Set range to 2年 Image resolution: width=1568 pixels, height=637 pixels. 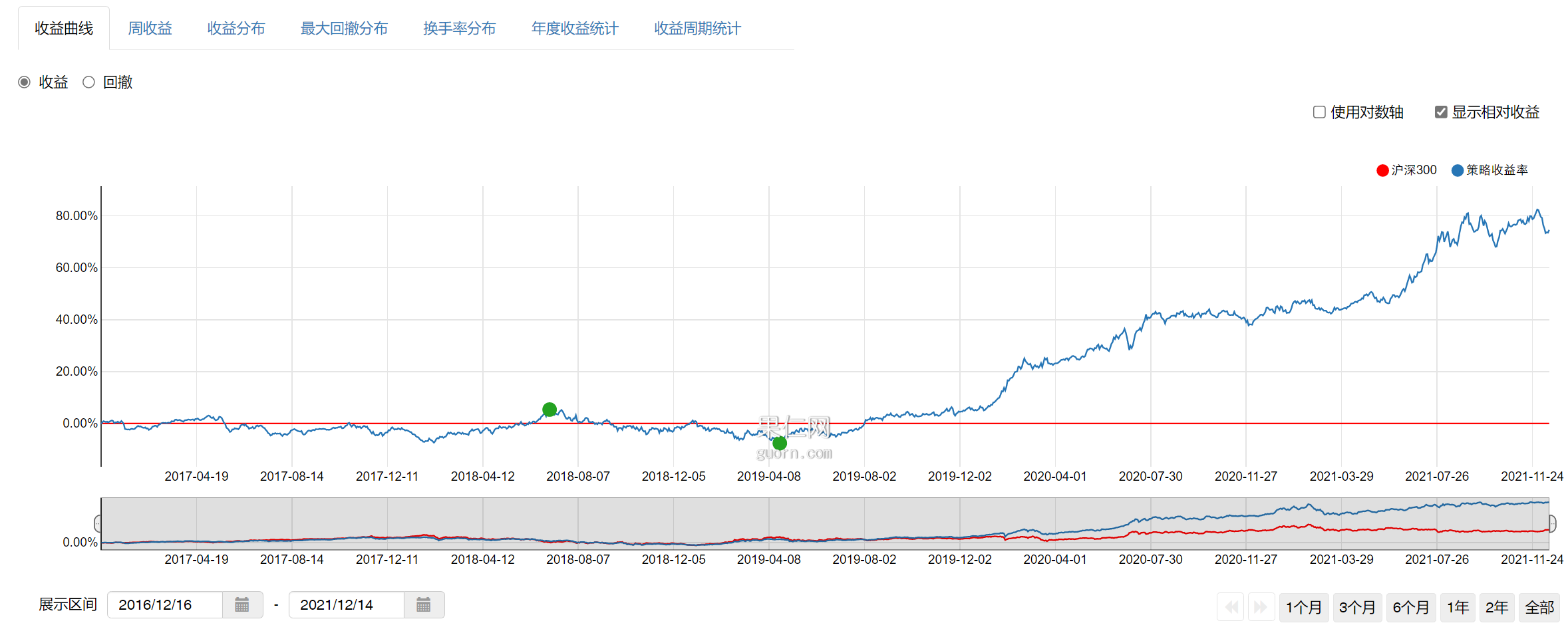tap(1497, 607)
